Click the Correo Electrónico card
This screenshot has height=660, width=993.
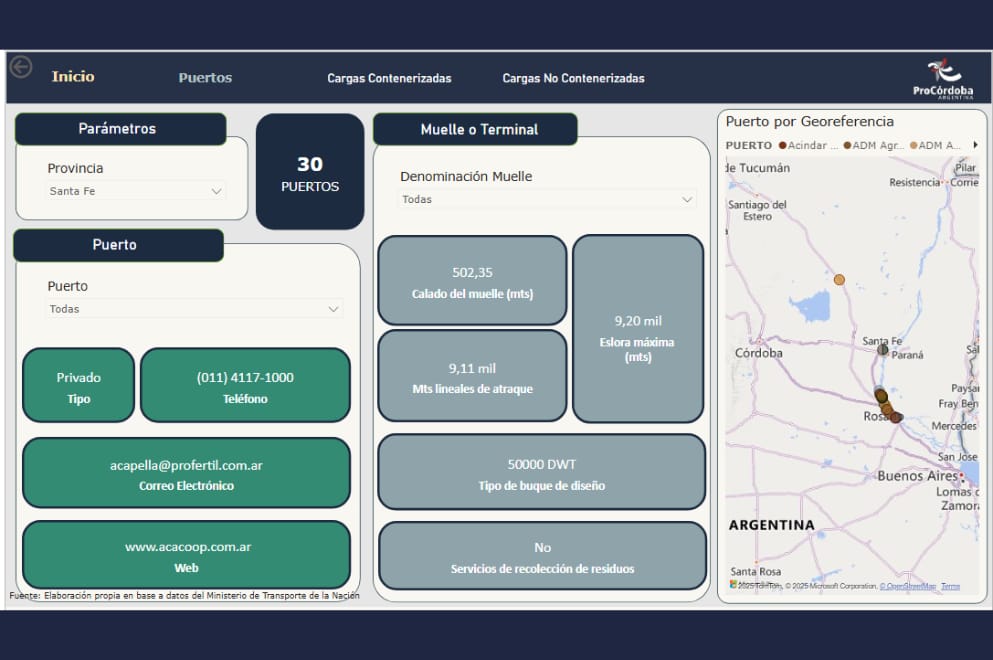186,473
